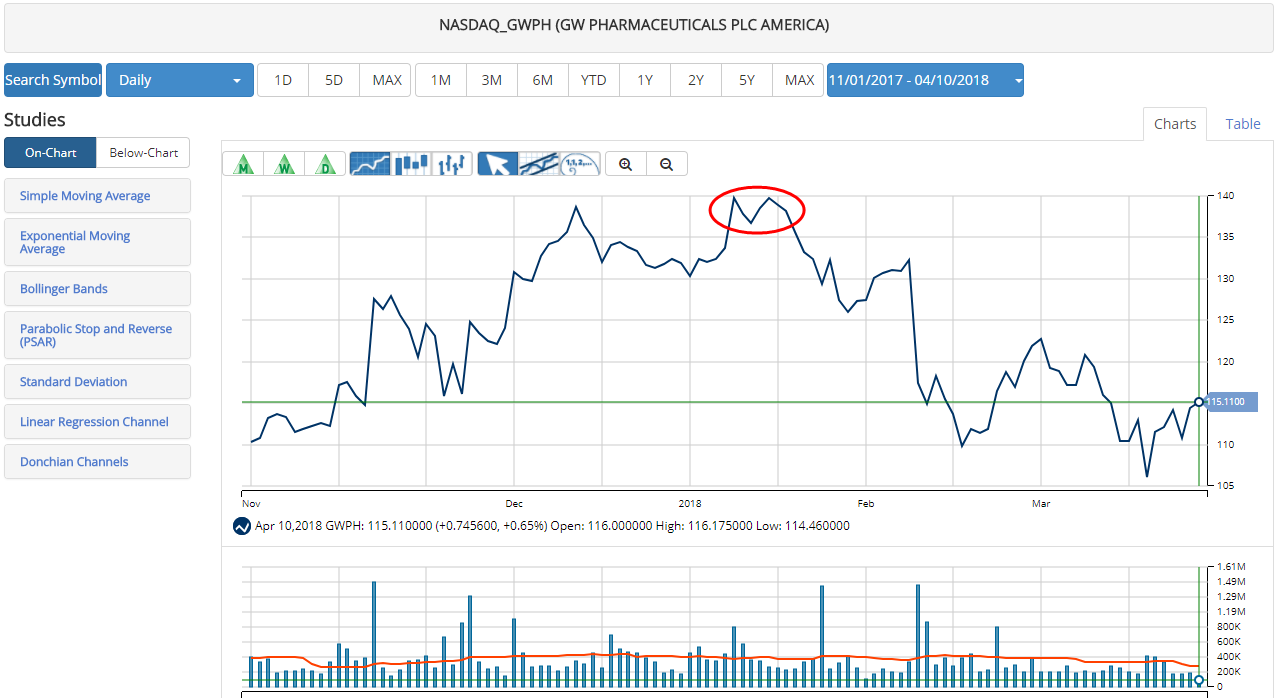Select the 5D interval button
Viewport: 1275px width, 698px height.
334,80
